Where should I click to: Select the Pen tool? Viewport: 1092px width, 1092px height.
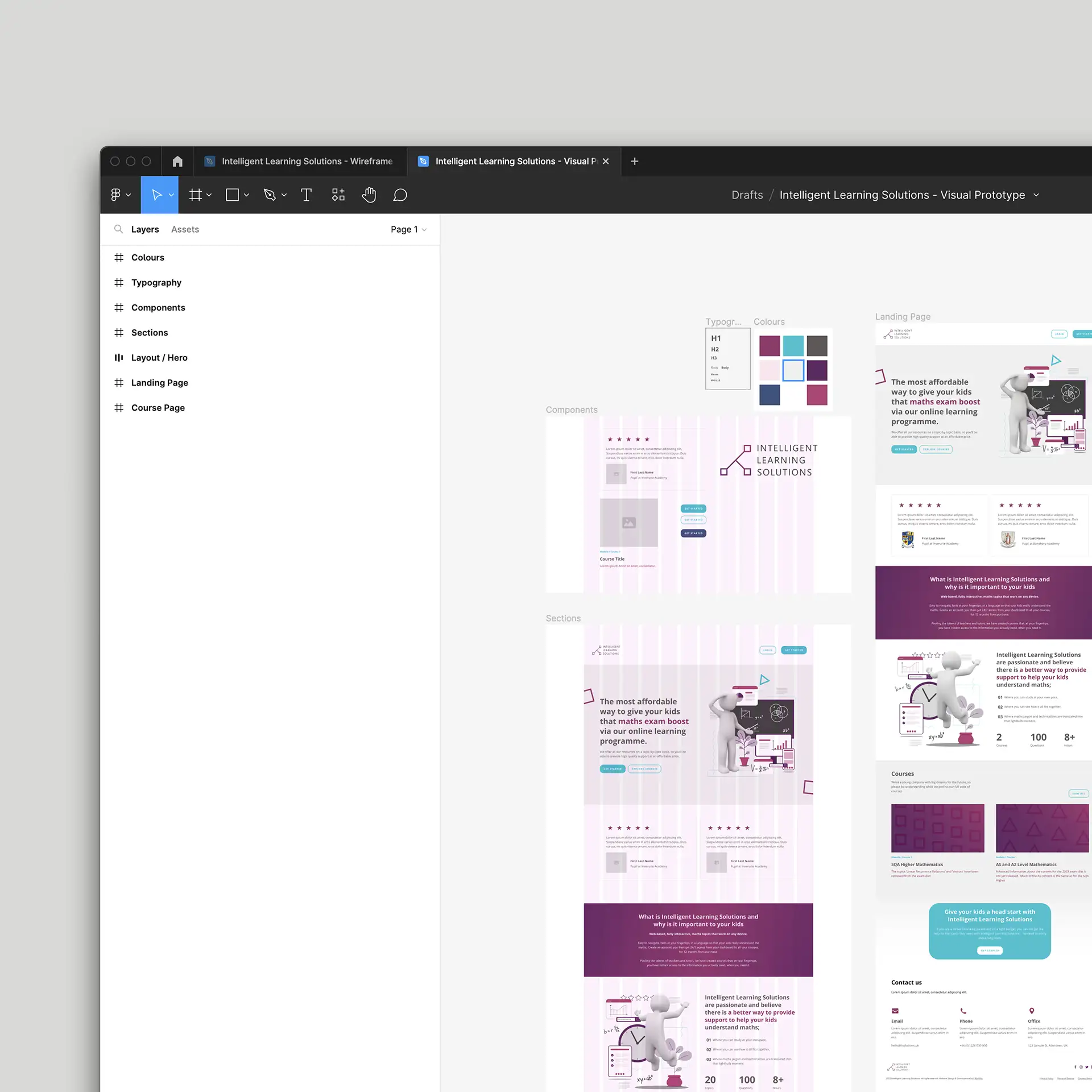270,195
